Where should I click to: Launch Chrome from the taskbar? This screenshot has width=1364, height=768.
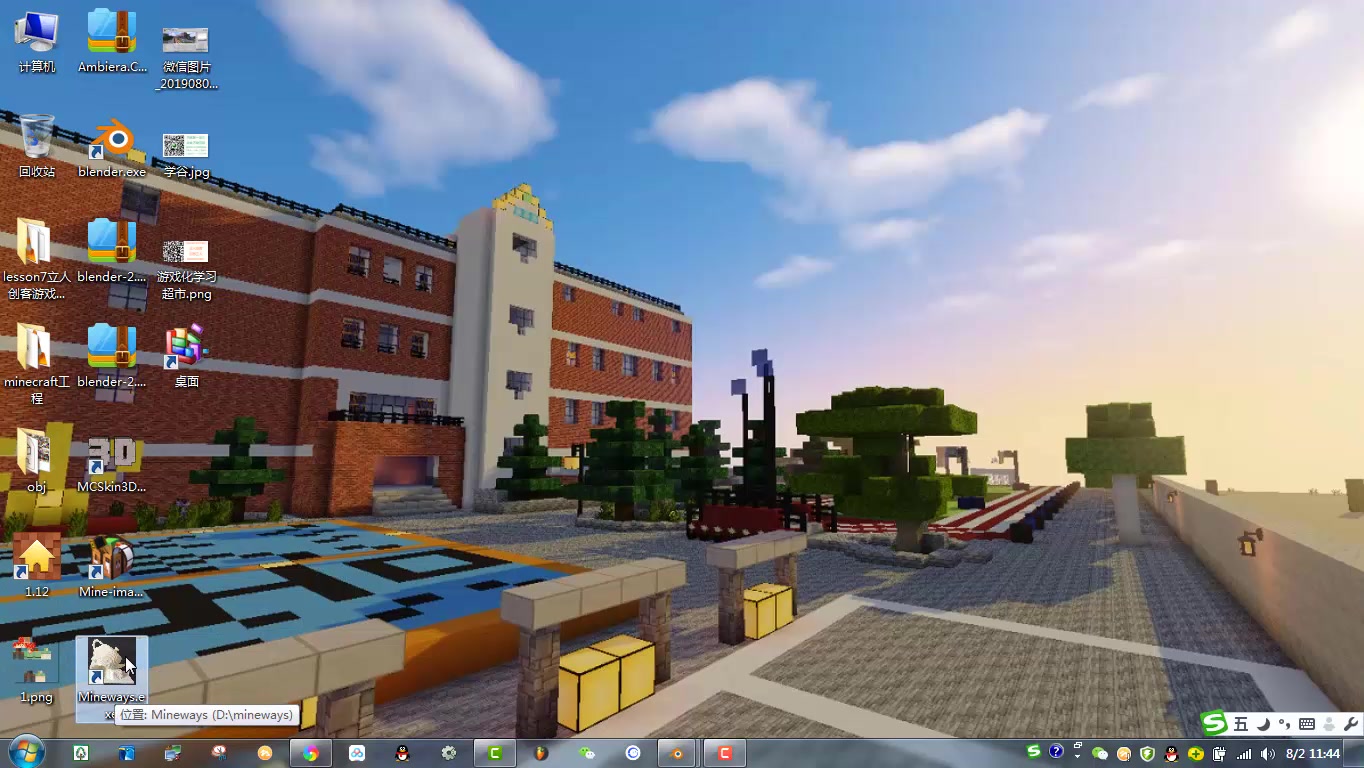[310, 752]
